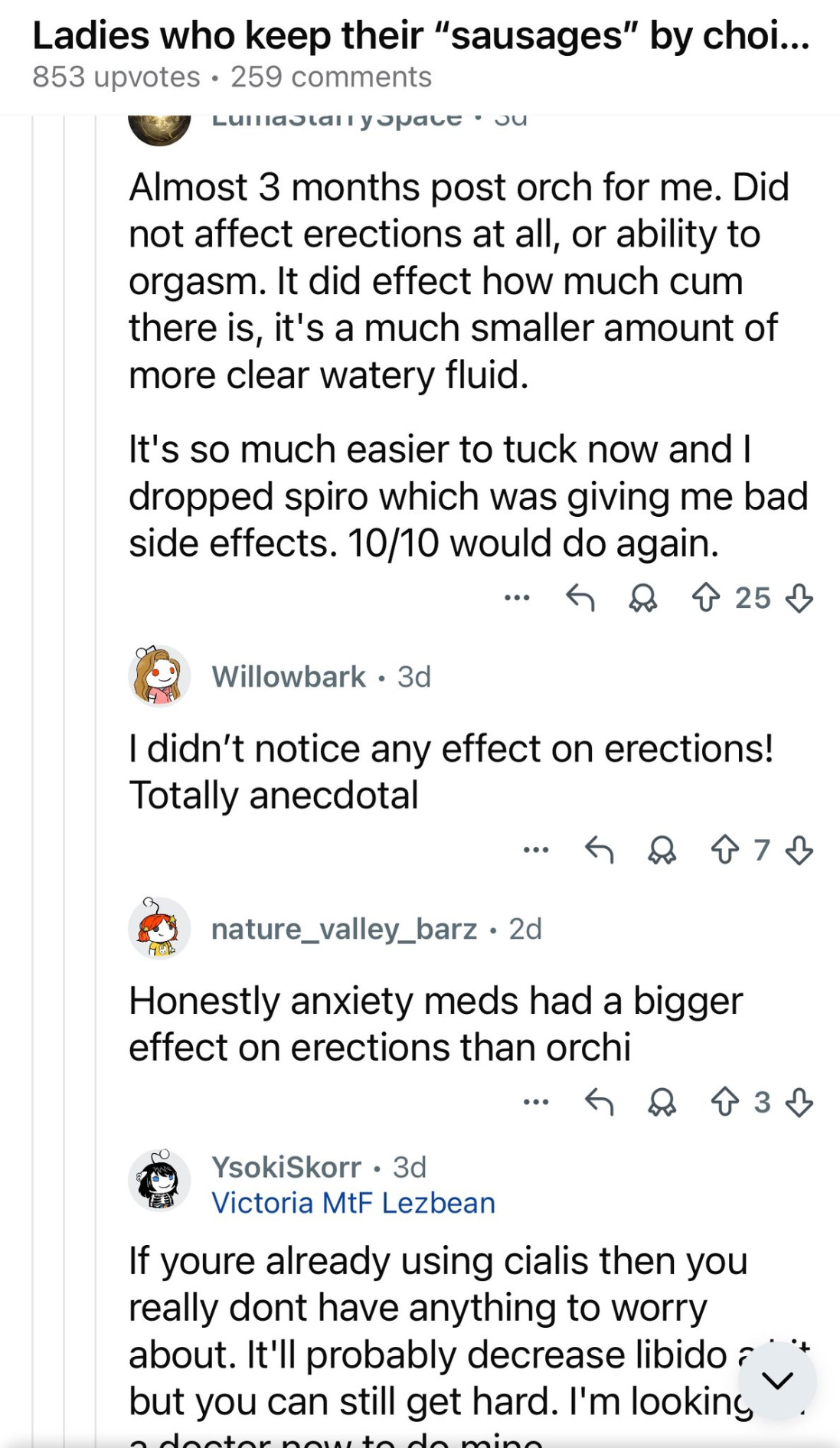Upvote the comment with 25 votes
Viewport: 840px width, 1448px height.
tap(705, 598)
